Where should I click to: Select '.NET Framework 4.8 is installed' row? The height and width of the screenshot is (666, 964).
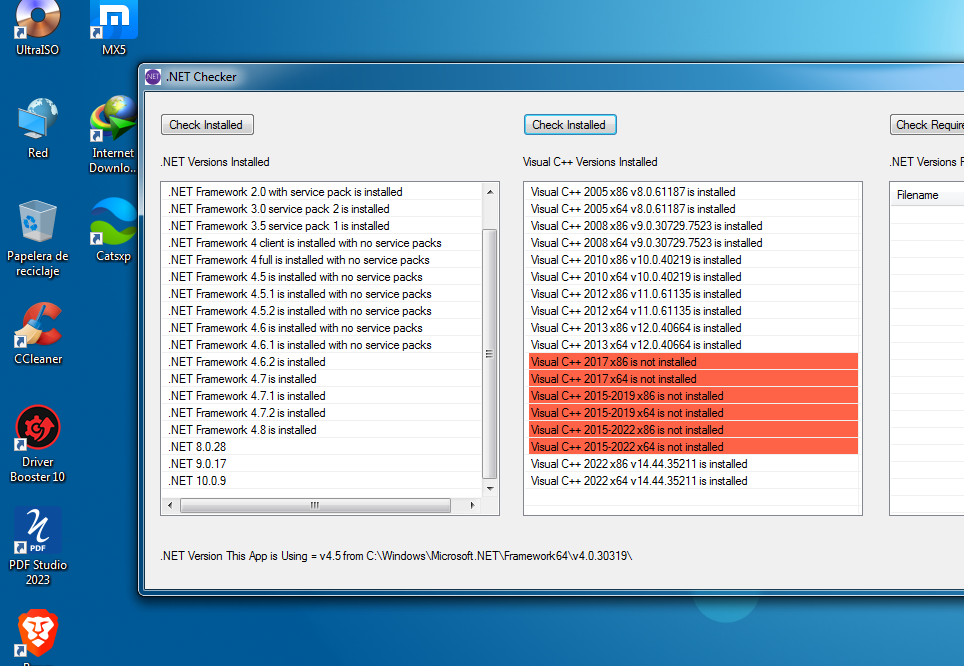pos(322,430)
